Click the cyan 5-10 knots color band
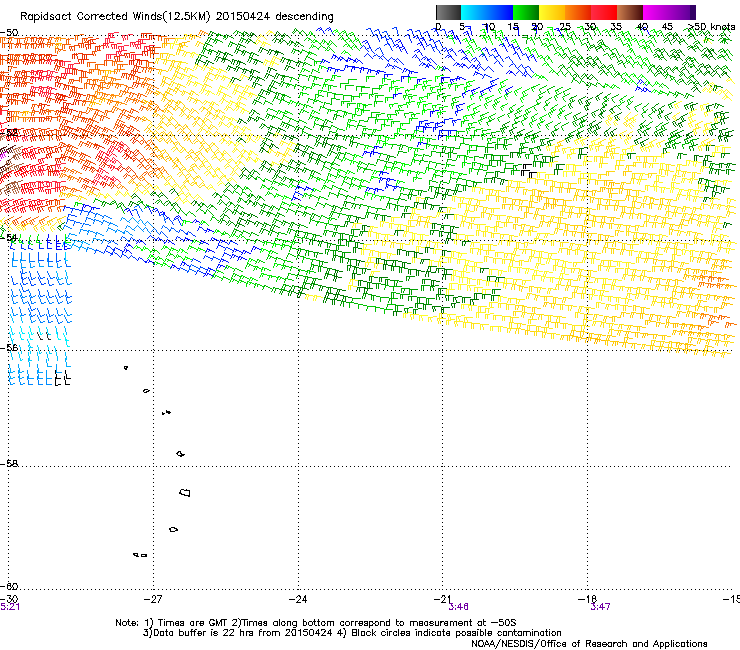The image size is (740, 650). click(x=474, y=12)
